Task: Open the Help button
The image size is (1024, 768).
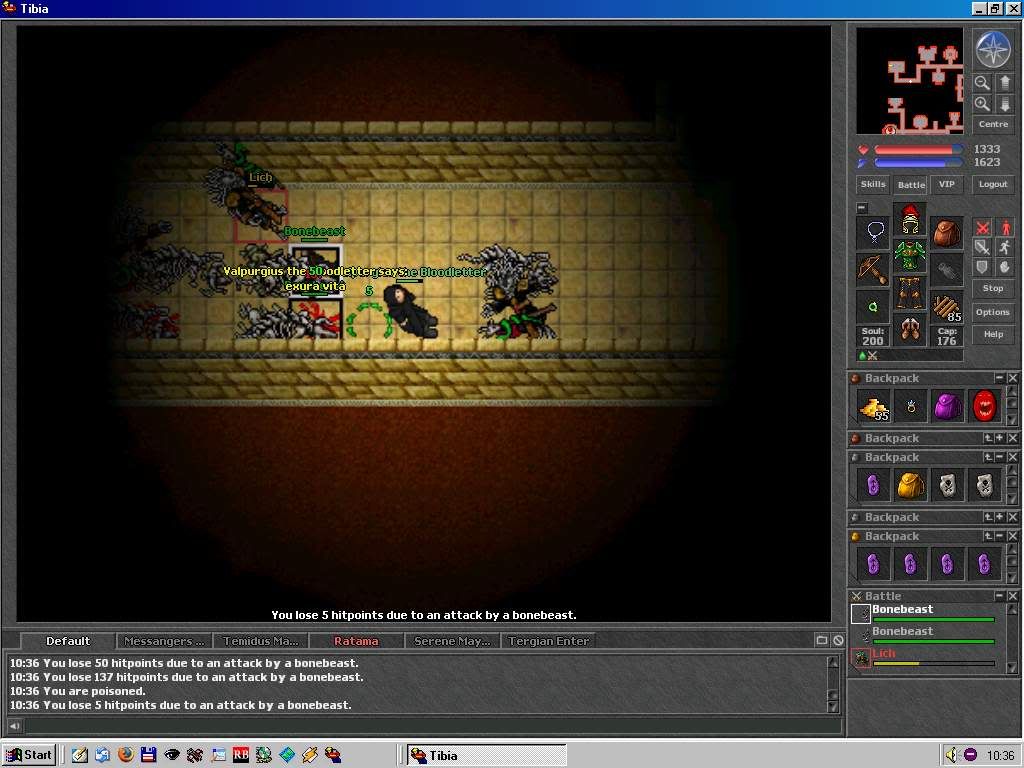Action: click(x=993, y=334)
